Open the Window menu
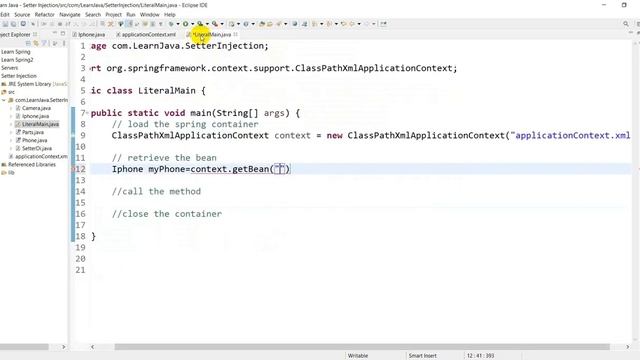Image resolution: width=640 pixels, height=360 pixels. click(149, 14)
